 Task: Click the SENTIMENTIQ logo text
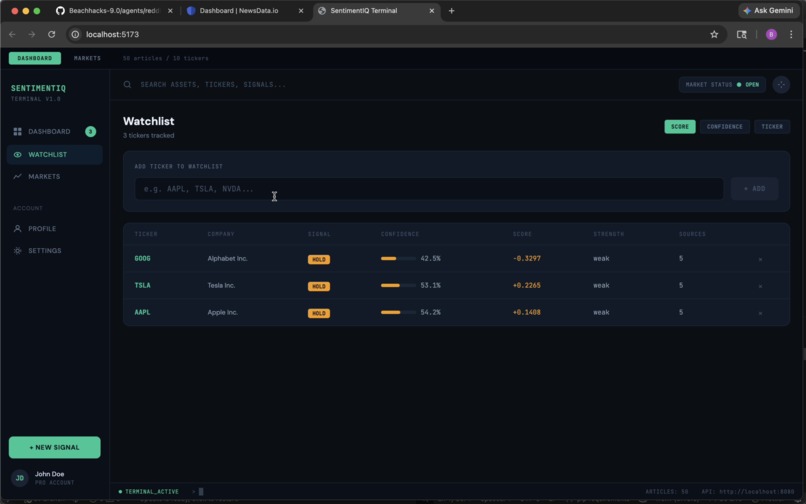39,88
